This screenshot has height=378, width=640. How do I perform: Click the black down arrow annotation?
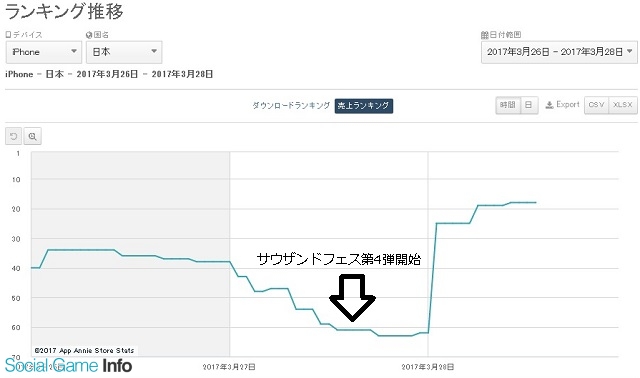352,298
